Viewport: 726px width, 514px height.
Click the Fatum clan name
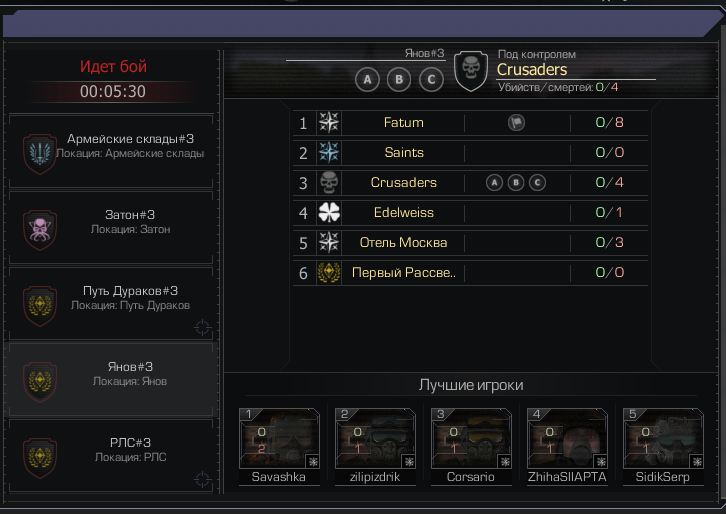(404, 123)
